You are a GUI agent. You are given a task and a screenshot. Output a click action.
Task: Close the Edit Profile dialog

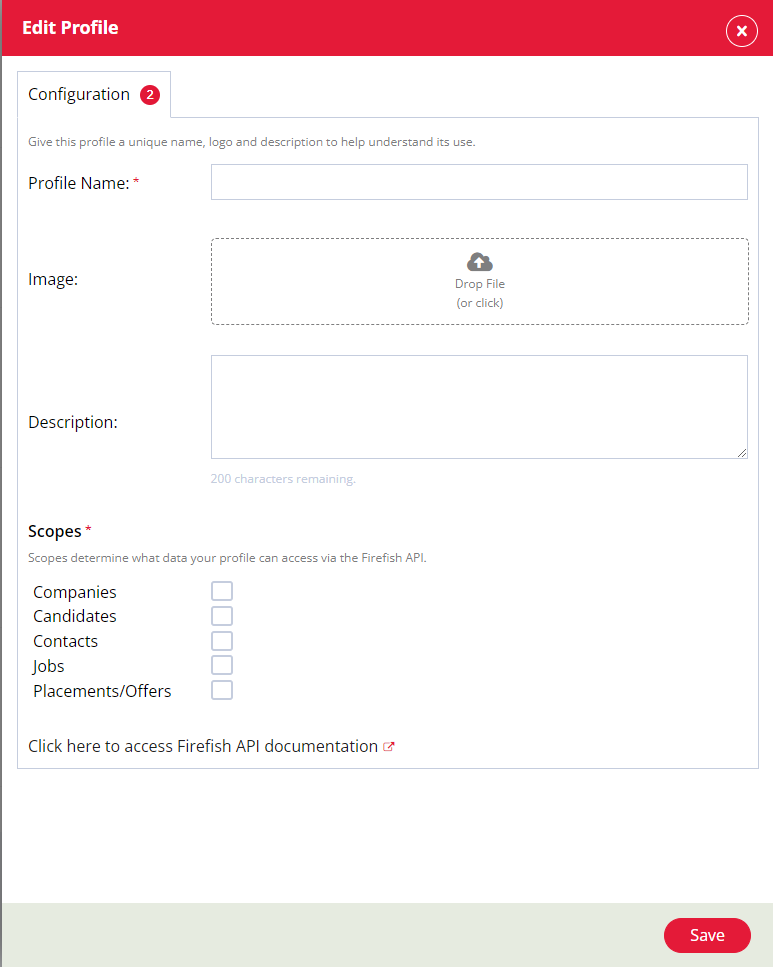click(x=742, y=30)
